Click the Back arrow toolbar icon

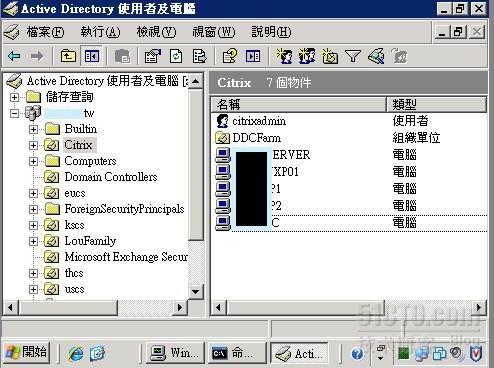[x=14, y=56]
